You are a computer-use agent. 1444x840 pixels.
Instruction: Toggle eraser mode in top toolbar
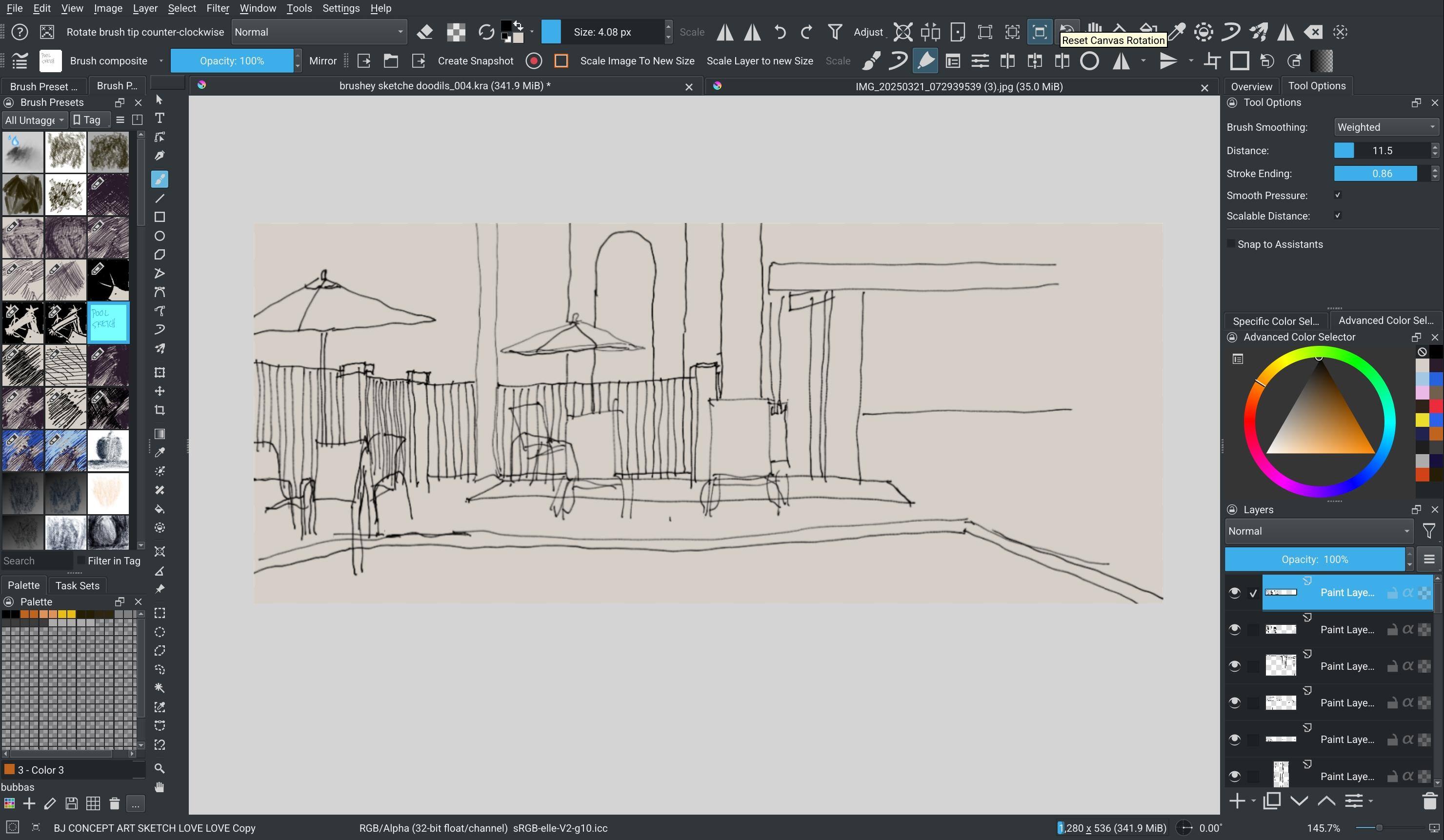424,32
